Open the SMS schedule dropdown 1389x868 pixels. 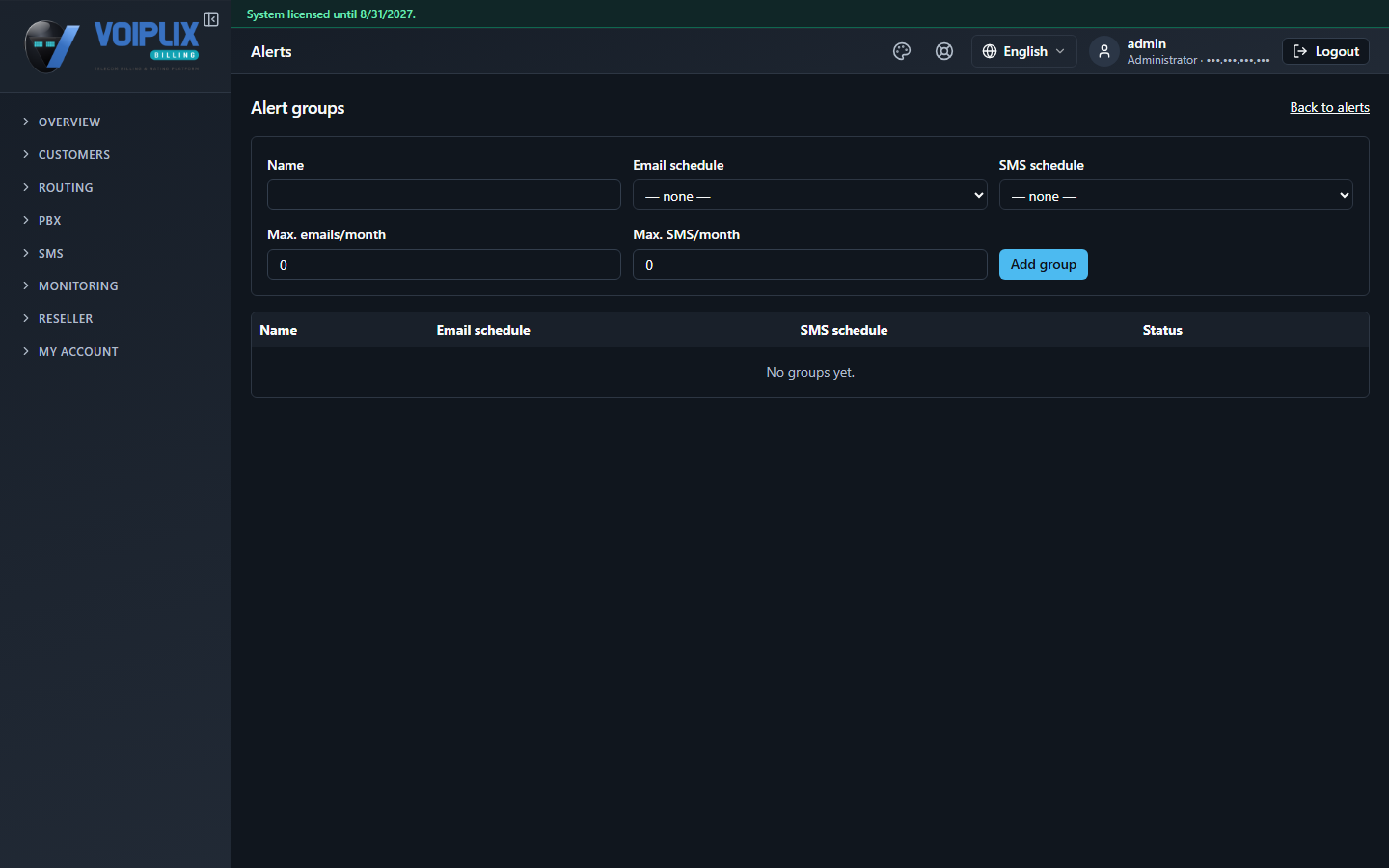point(1175,195)
